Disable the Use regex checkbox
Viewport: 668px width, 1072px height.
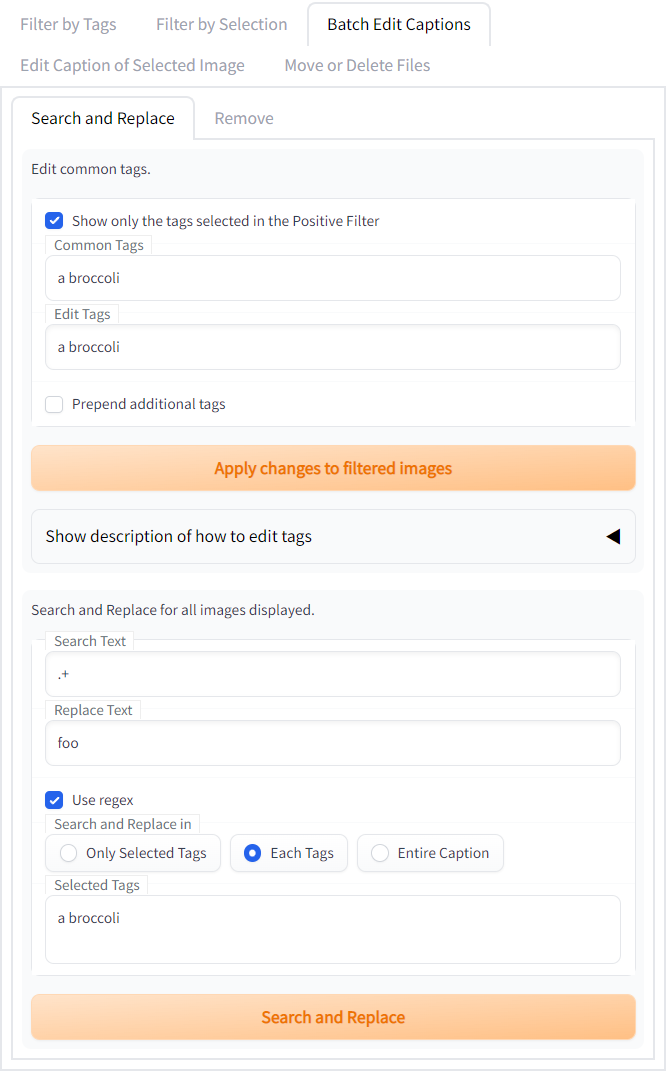[x=55, y=800]
